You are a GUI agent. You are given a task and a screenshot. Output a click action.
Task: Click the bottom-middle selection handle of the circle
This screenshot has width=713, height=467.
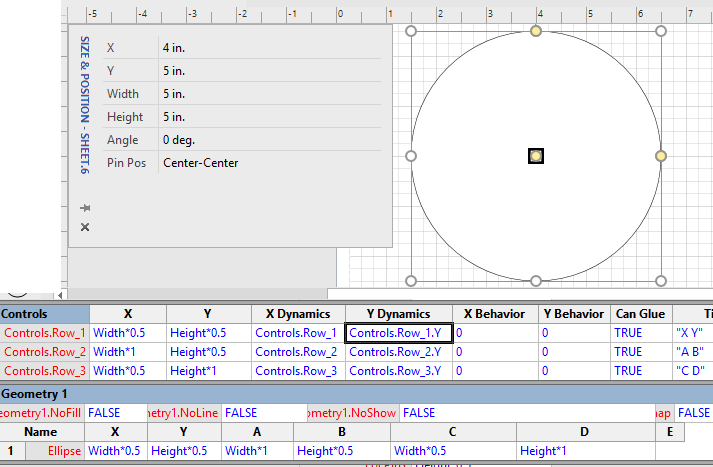[x=536, y=281]
